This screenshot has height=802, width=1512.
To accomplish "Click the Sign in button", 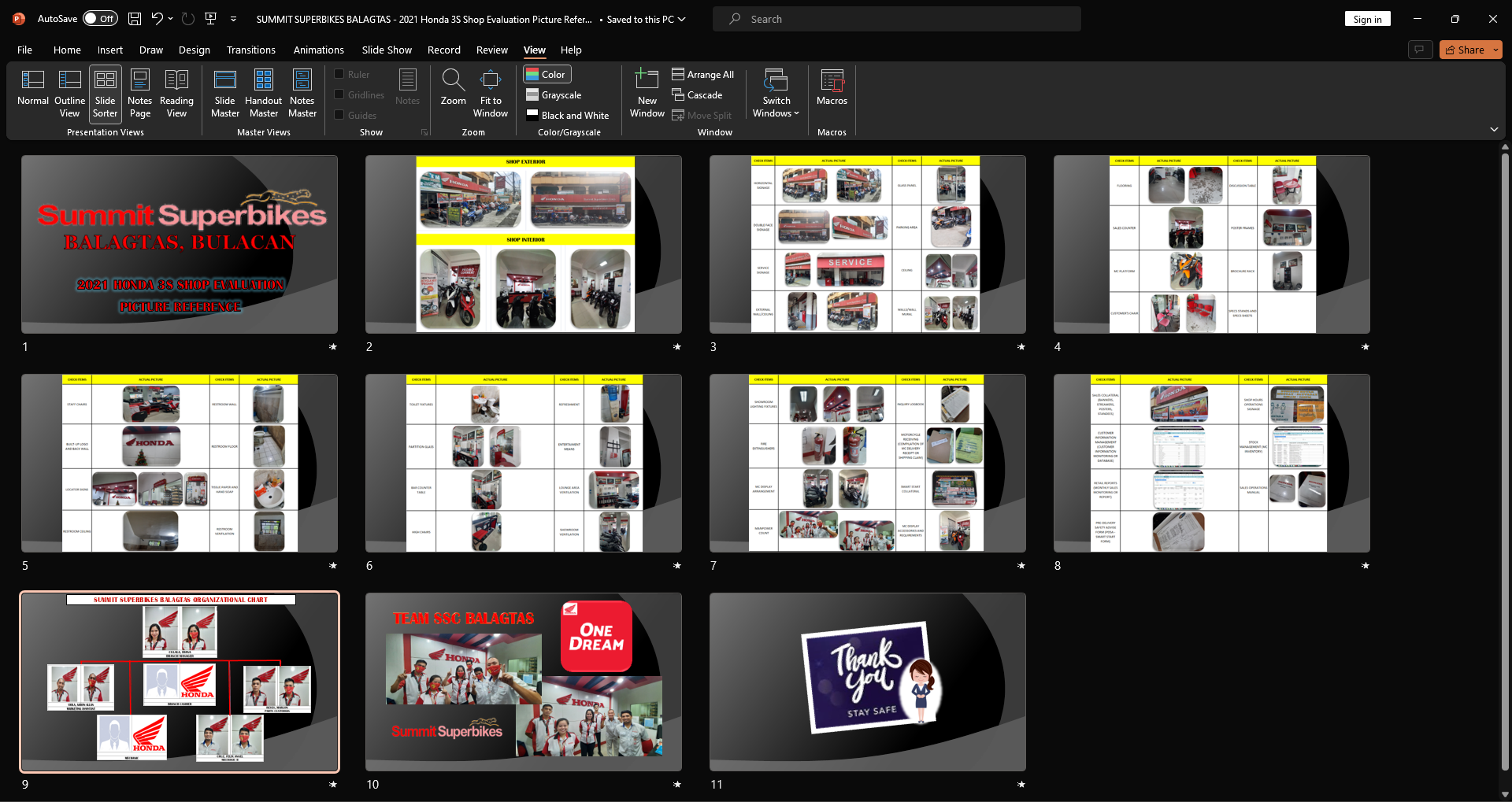I will pyautogui.click(x=1367, y=19).
